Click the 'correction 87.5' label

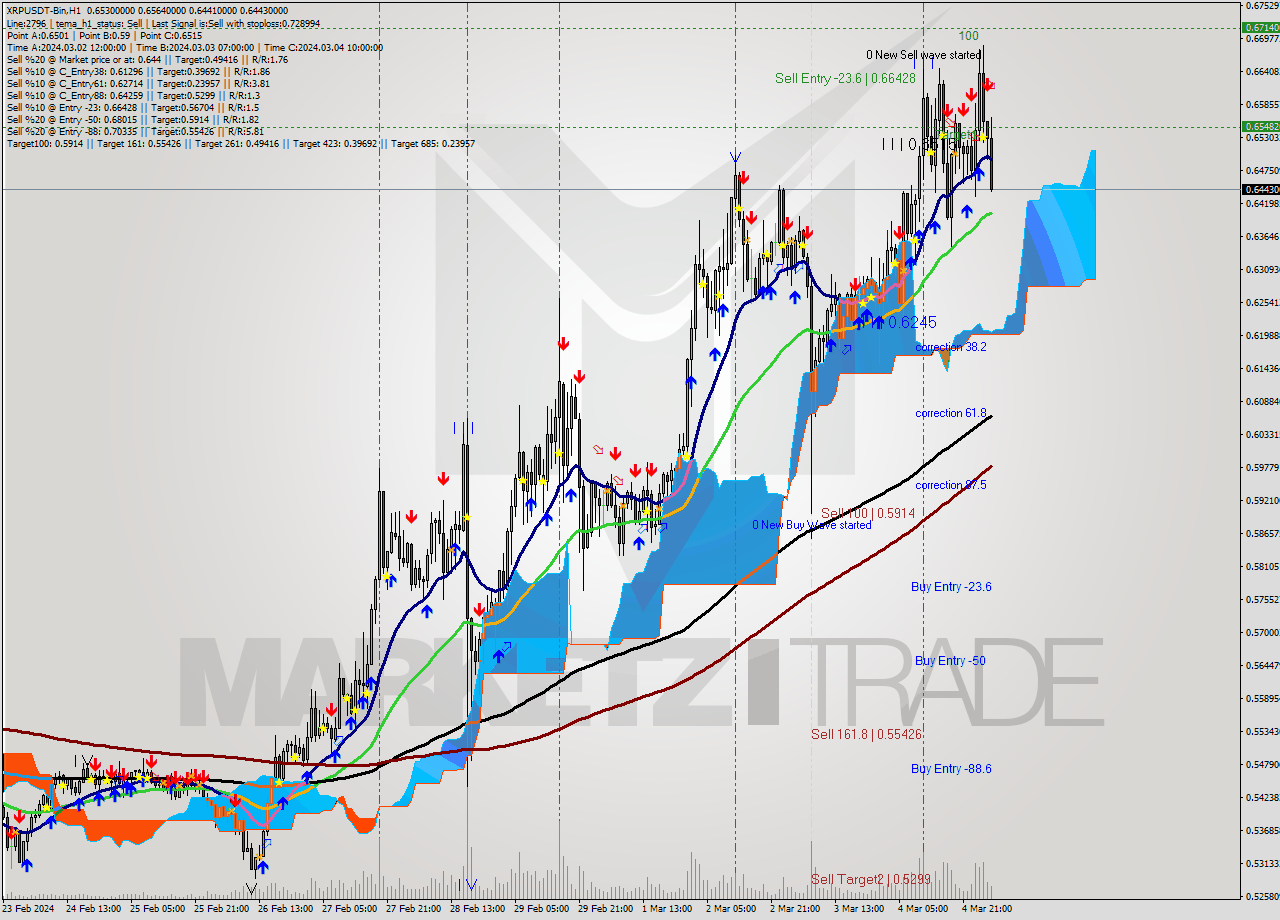pos(951,485)
